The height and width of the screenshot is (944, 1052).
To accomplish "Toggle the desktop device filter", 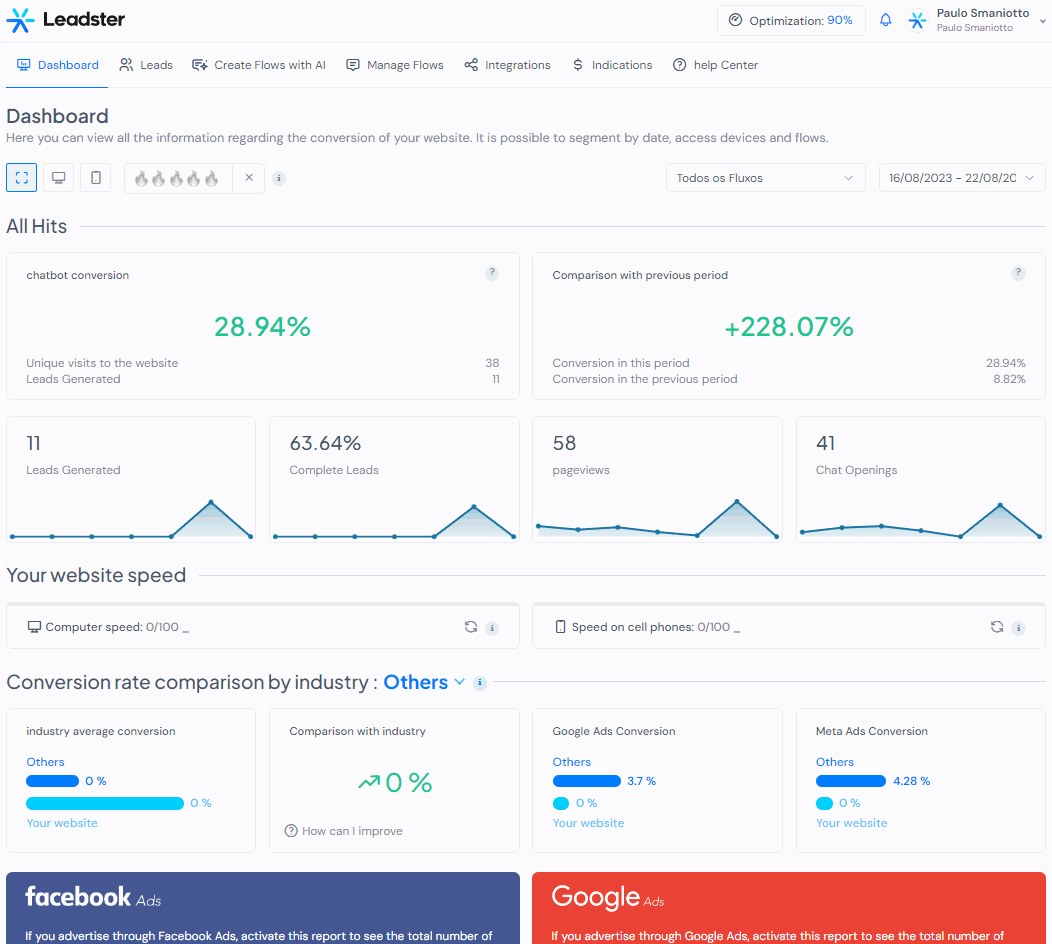I will coord(58,178).
